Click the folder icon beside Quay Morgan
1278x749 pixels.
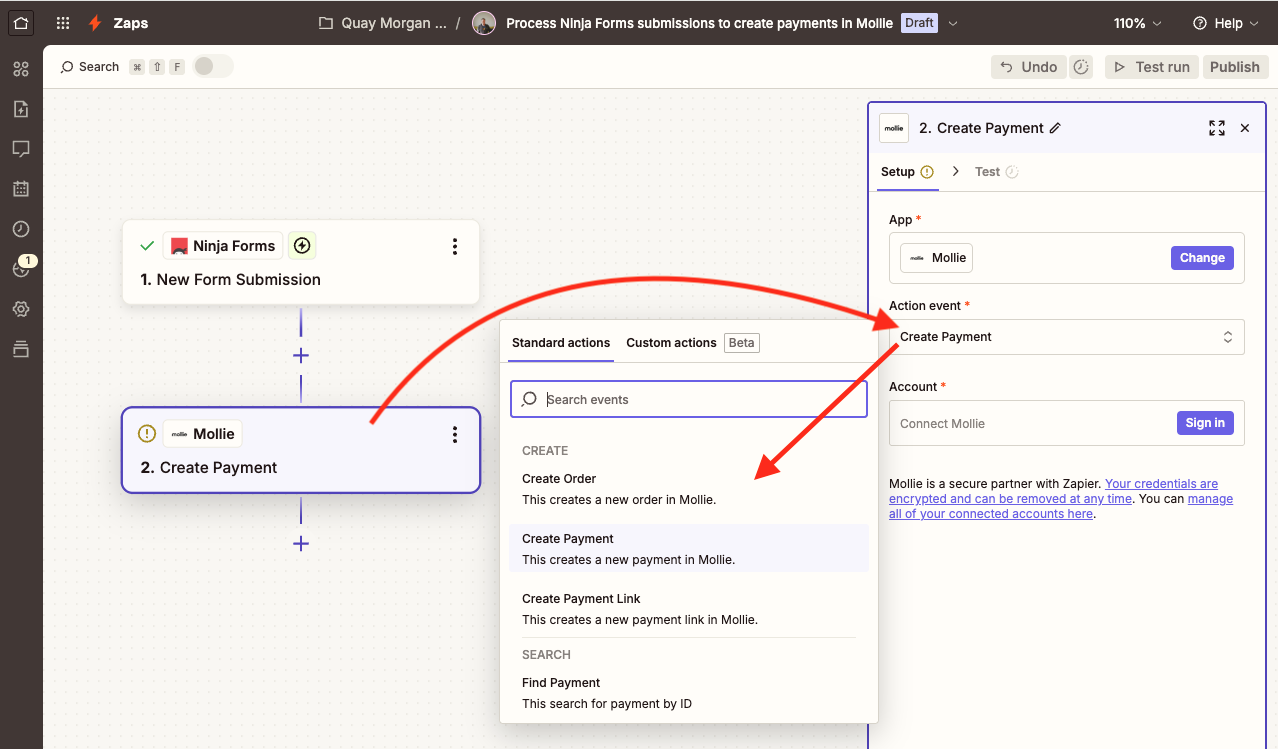(325, 23)
